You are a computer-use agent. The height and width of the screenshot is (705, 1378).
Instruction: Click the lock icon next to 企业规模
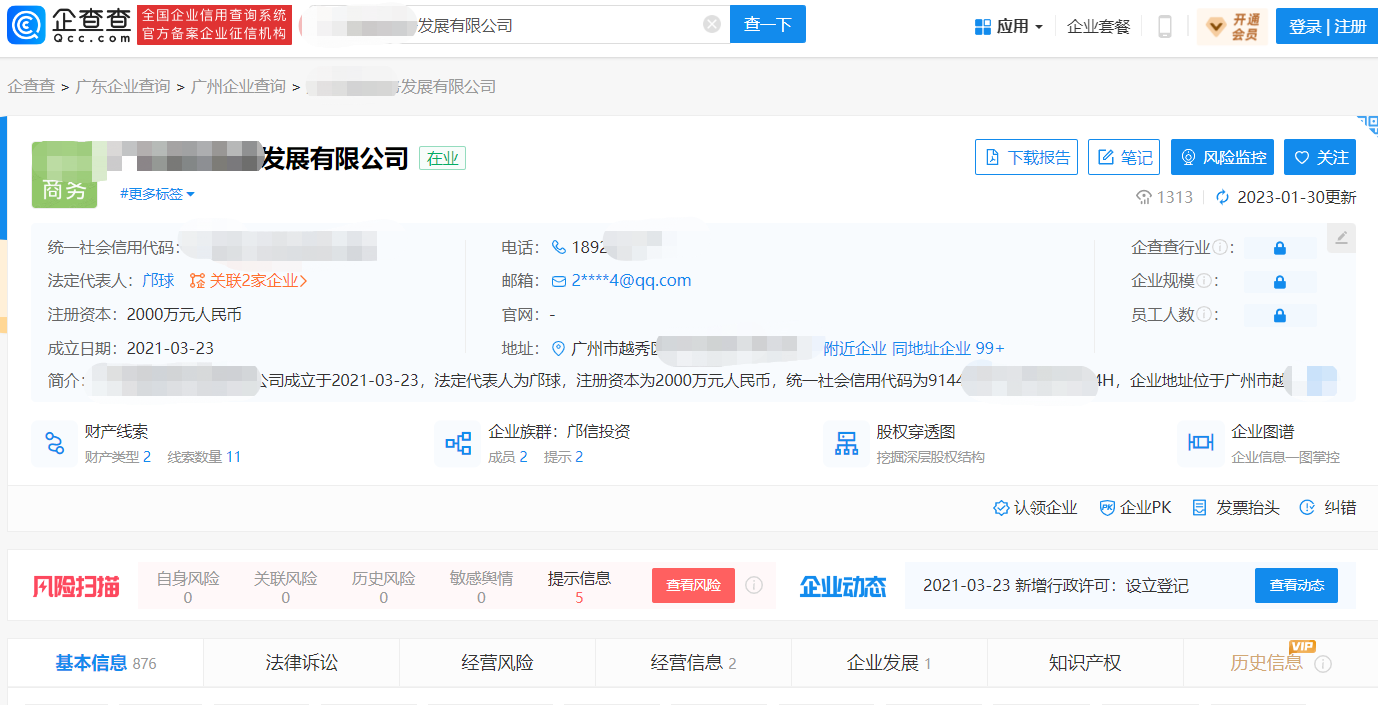pos(1279,282)
